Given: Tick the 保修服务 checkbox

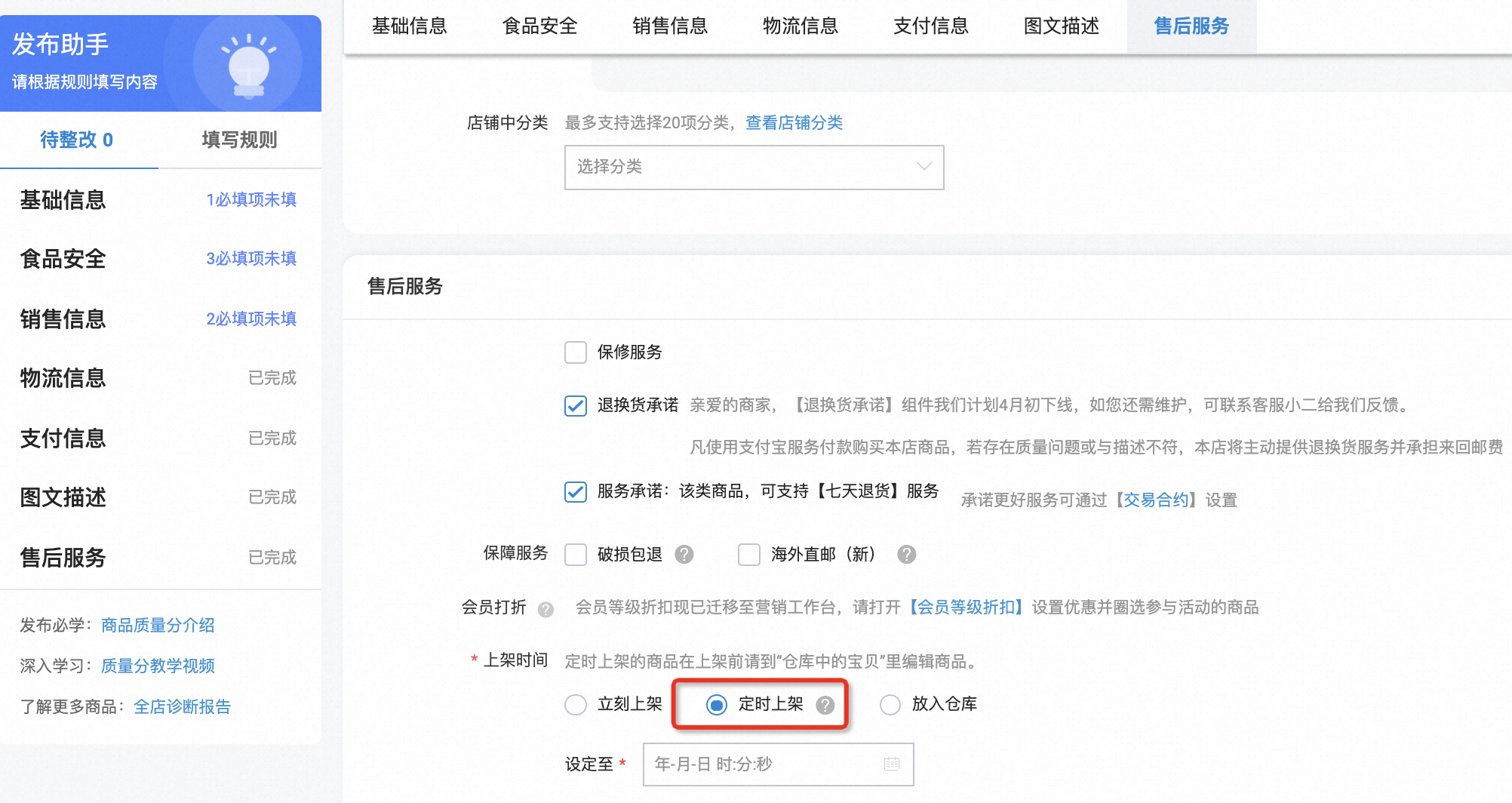Looking at the screenshot, I should pyautogui.click(x=576, y=352).
